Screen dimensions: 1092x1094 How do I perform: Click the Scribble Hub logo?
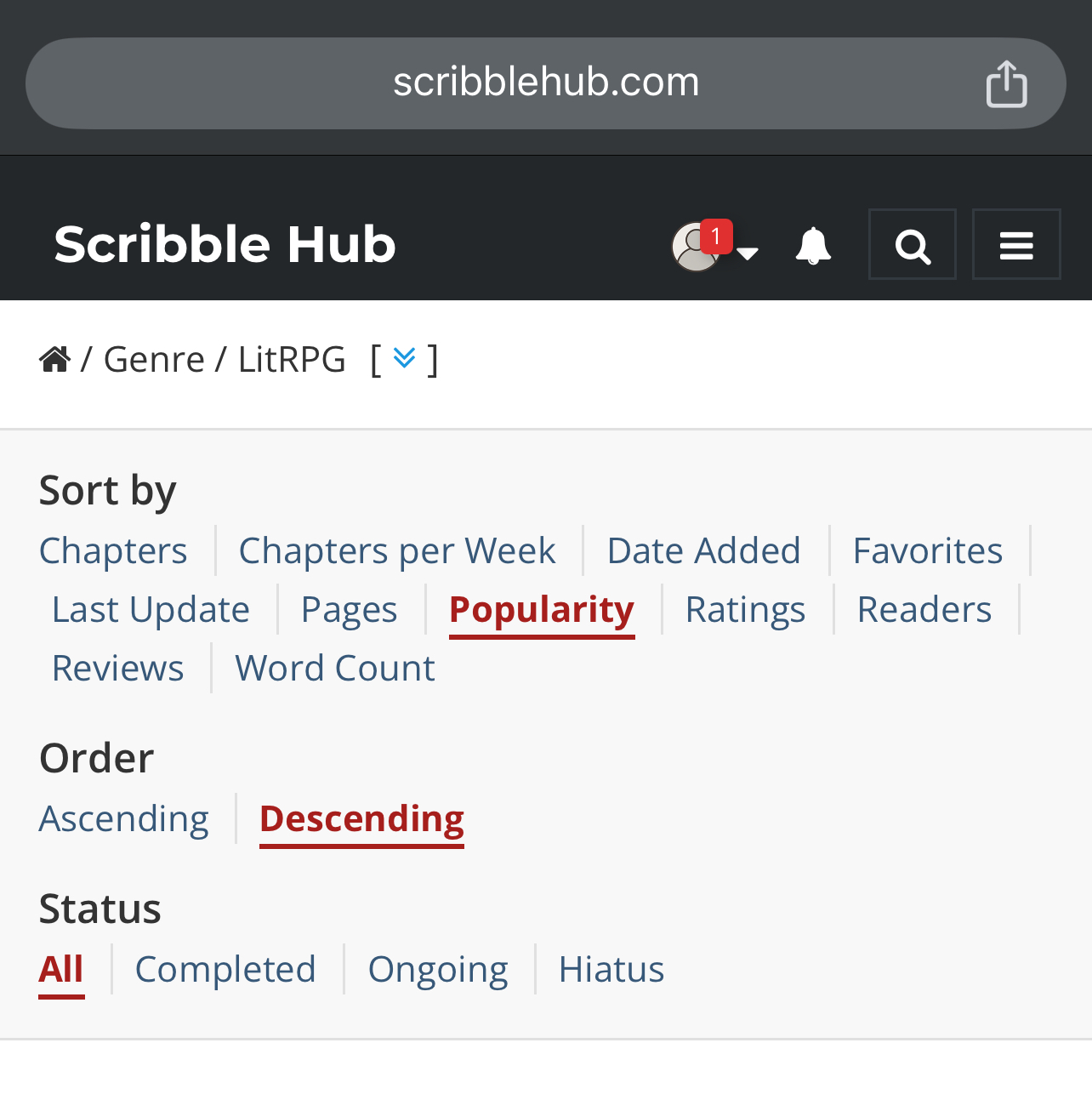click(225, 245)
